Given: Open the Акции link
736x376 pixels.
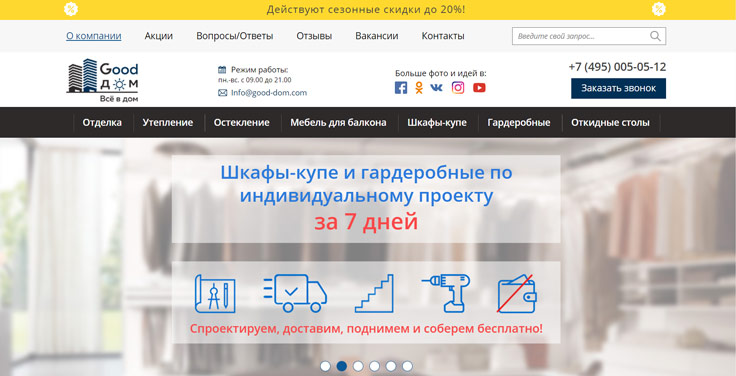Looking at the screenshot, I should (x=159, y=36).
